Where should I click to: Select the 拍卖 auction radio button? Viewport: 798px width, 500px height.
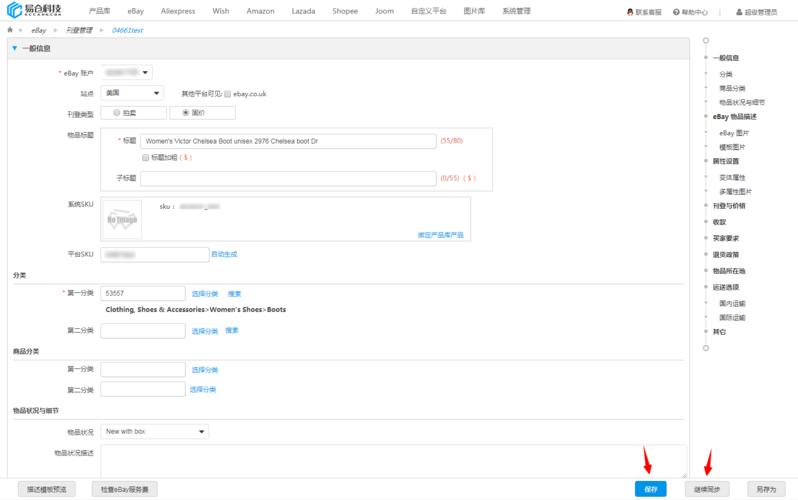pyautogui.click(x=117, y=113)
